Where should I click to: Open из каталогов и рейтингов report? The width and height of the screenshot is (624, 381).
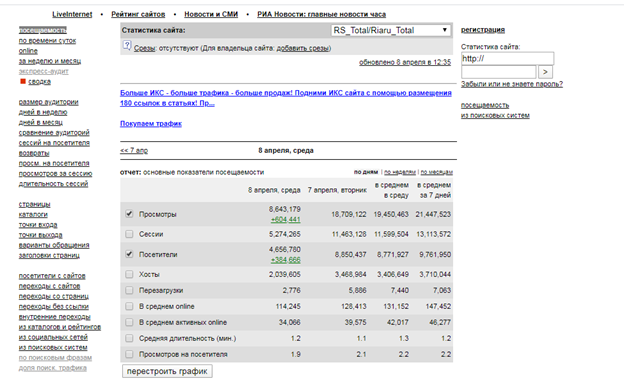60,327
